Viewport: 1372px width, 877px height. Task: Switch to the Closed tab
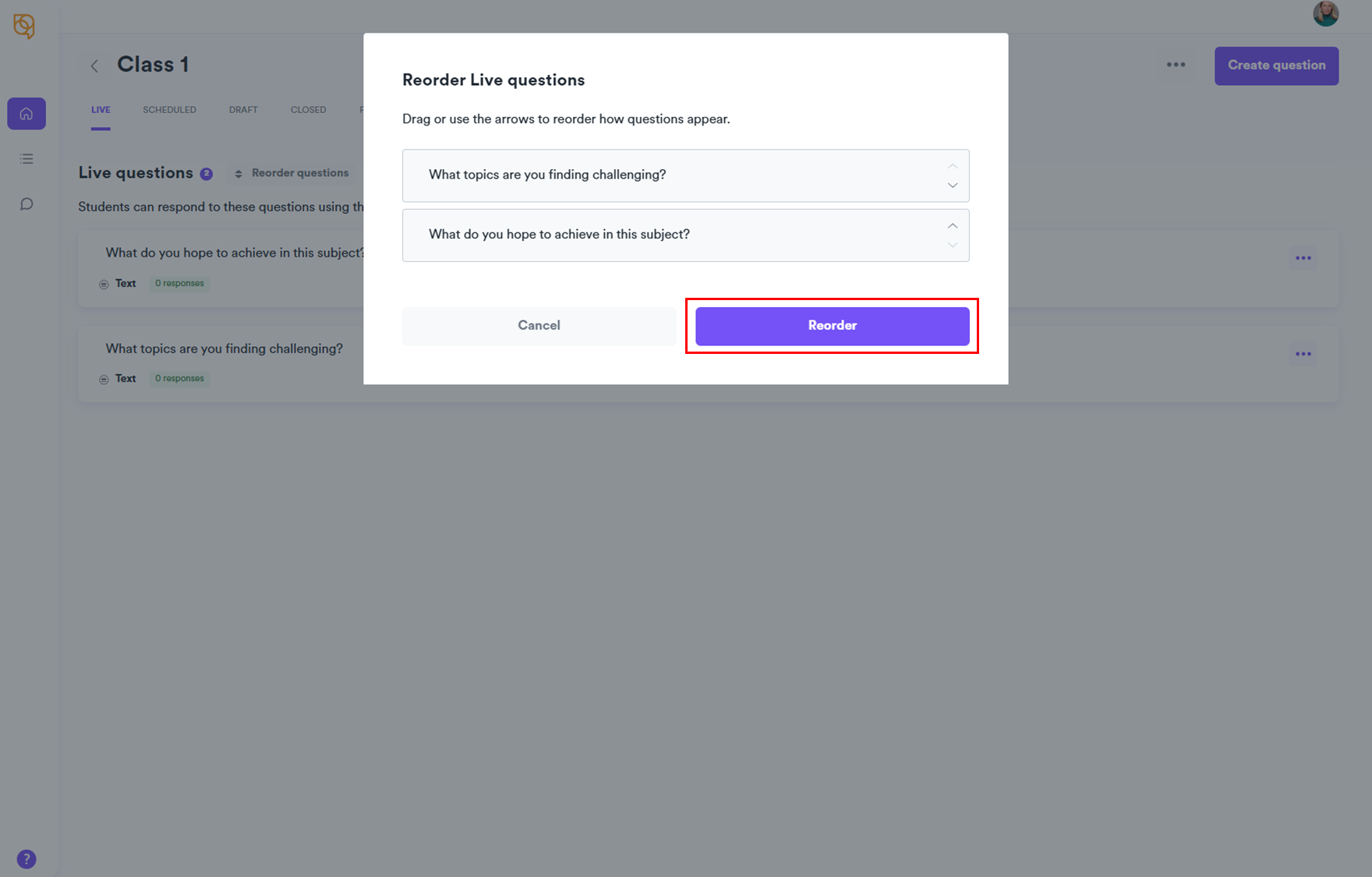(x=308, y=110)
